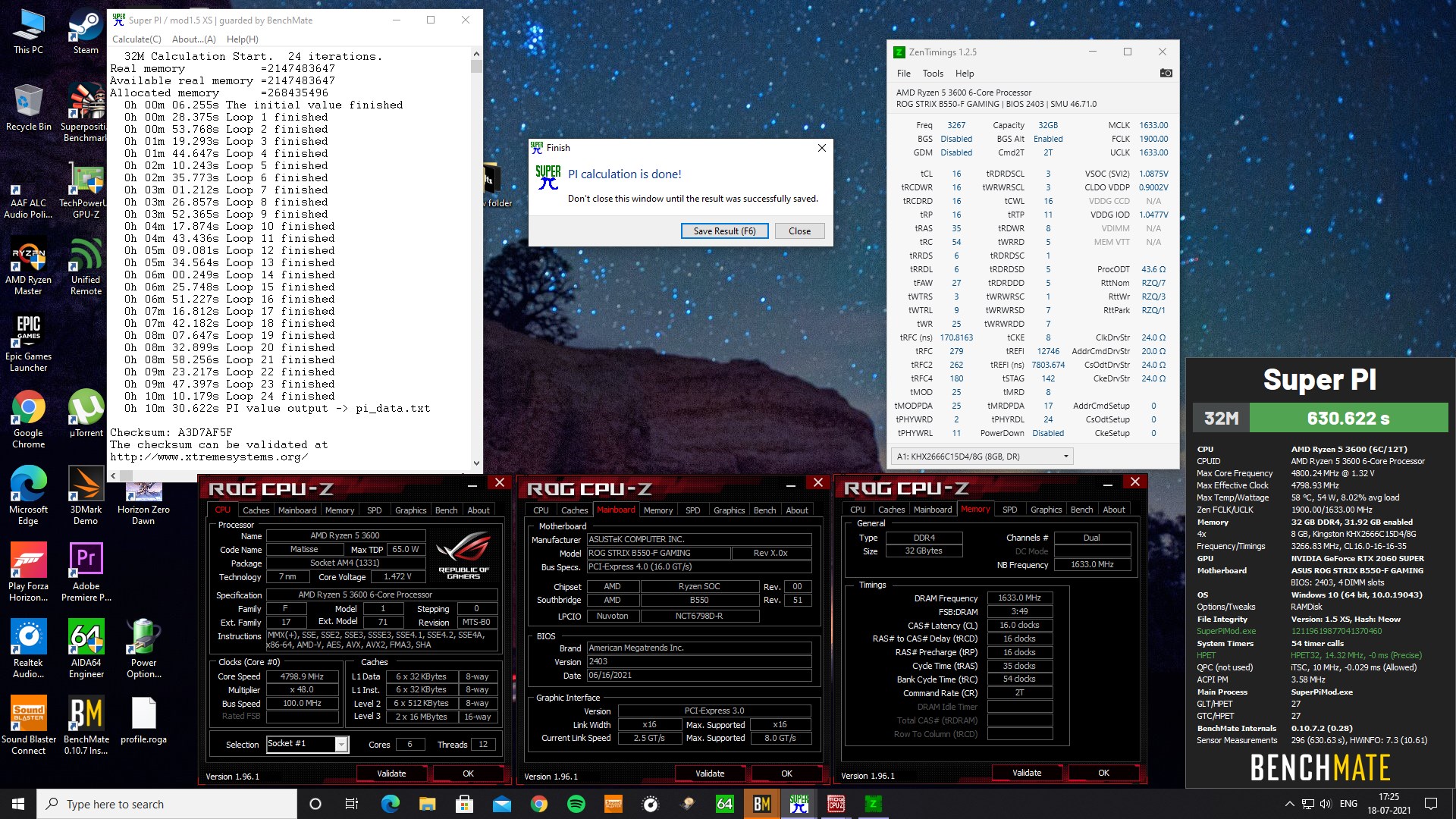1456x819 pixels.
Task: Launch Sound Blaster Connect icon
Action: 28,726
